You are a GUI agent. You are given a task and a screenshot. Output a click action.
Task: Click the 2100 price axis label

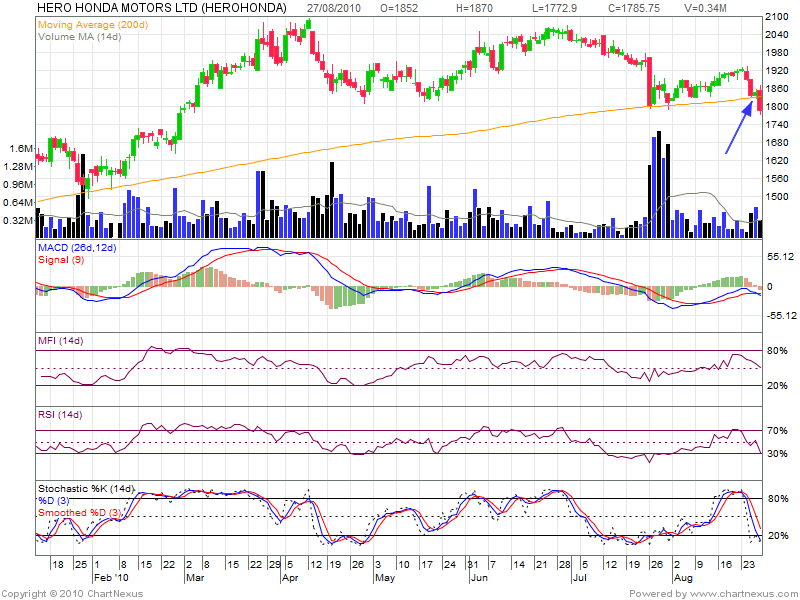(x=777, y=18)
